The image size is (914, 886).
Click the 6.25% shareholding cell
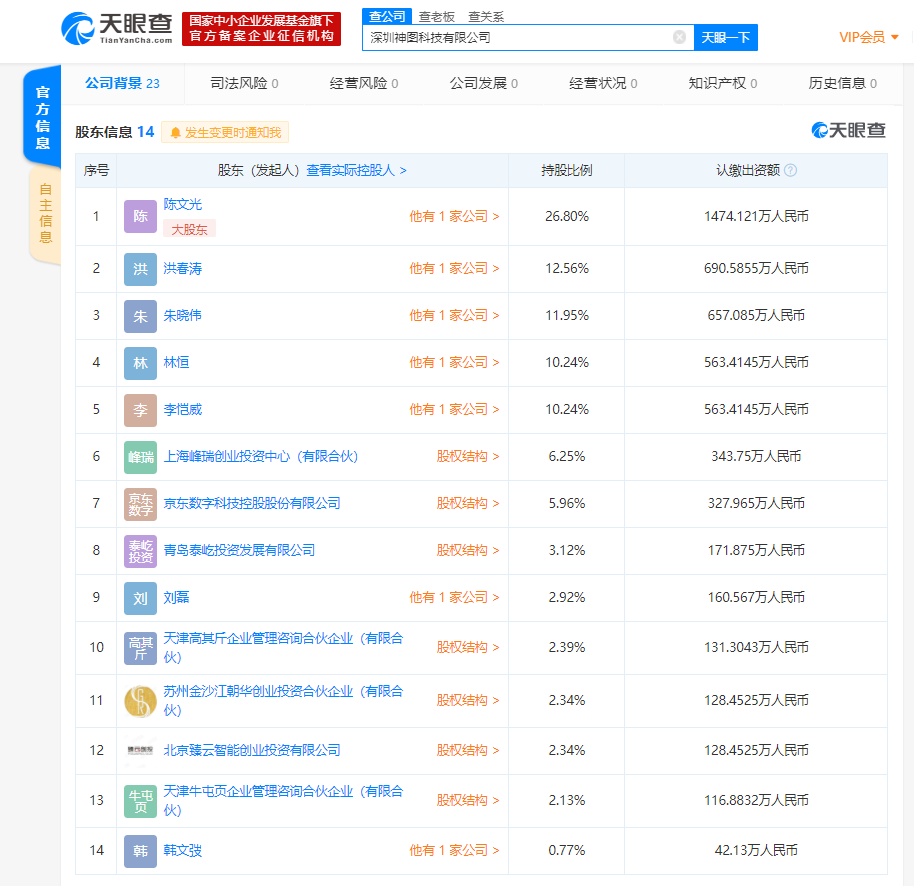click(x=567, y=456)
